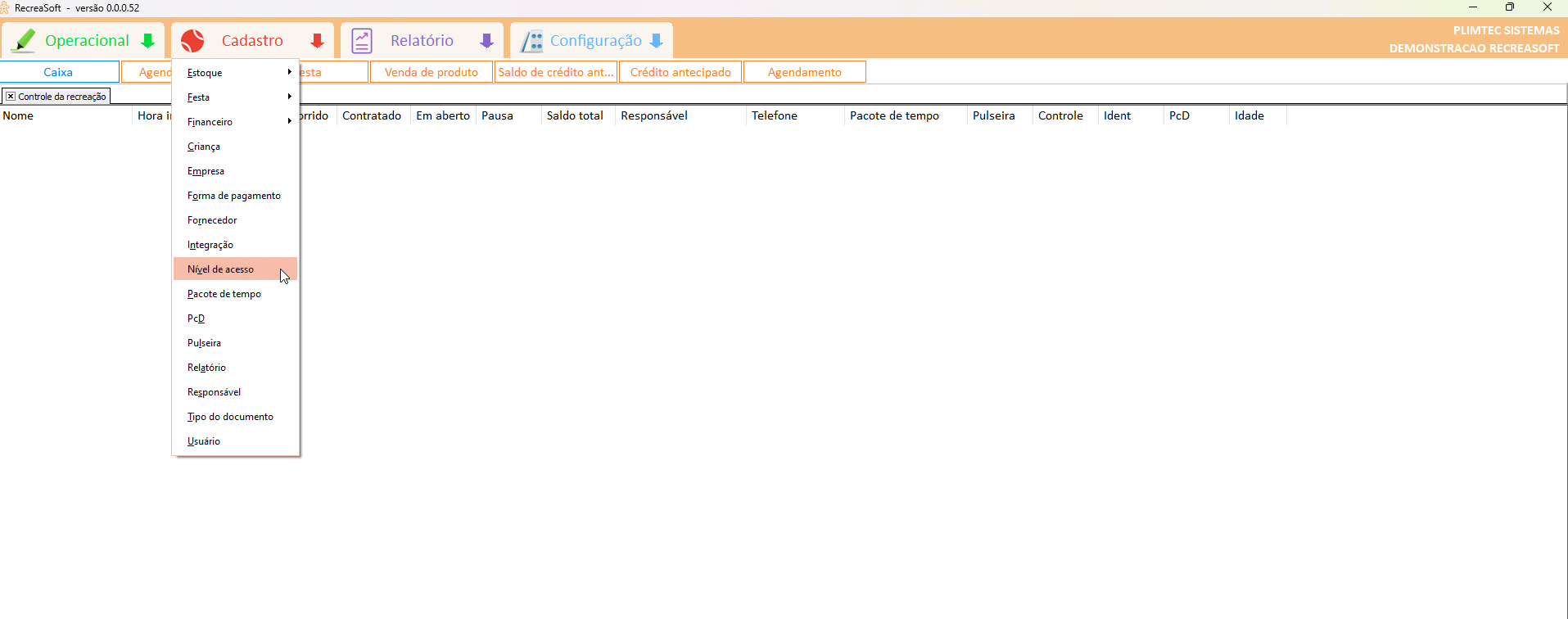Choose Relatório in Cadastro dropdown list

235,368
